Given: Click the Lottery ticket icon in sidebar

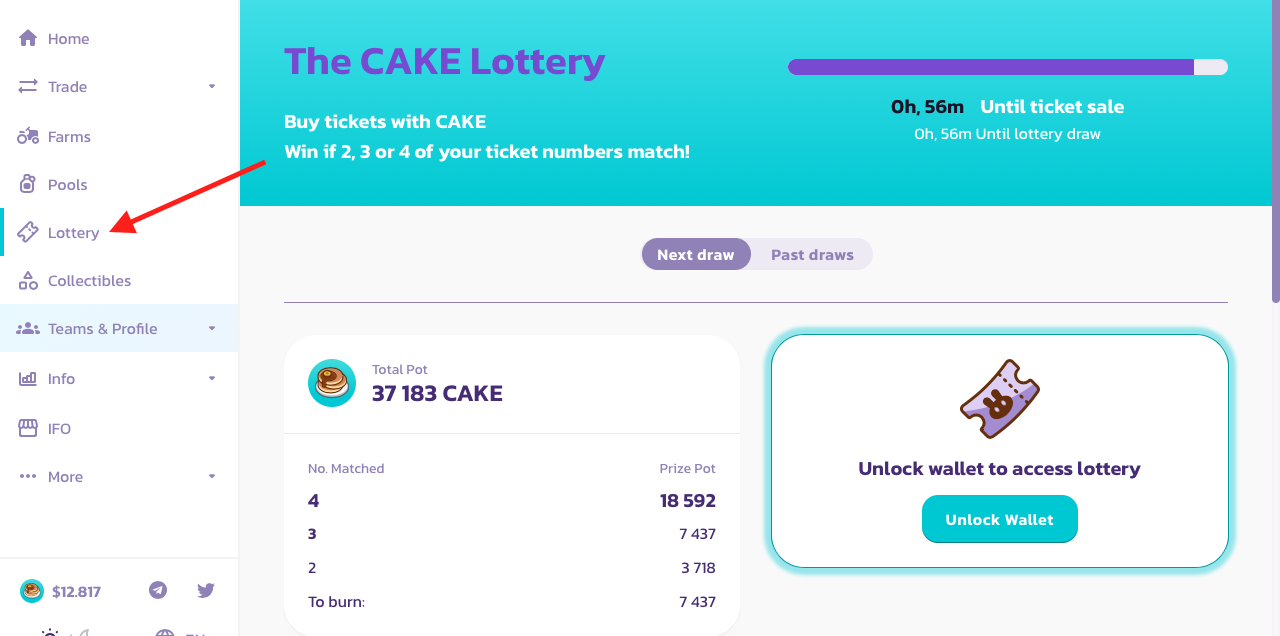Looking at the screenshot, I should pyautogui.click(x=28, y=232).
